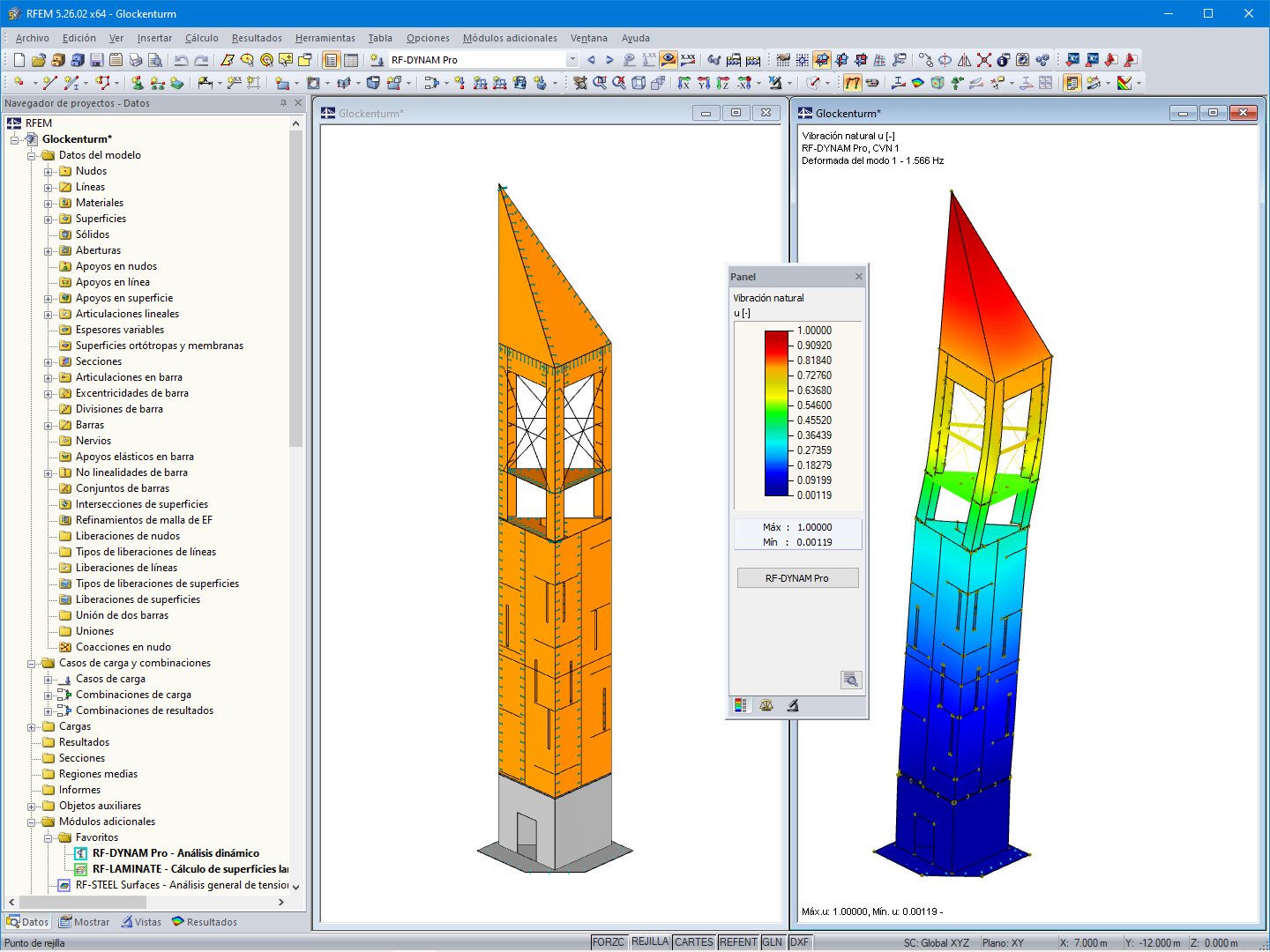The height and width of the screenshot is (952, 1270).
Task: Toggle CARTES snap mode in the status bar
Action: tap(694, 941)
